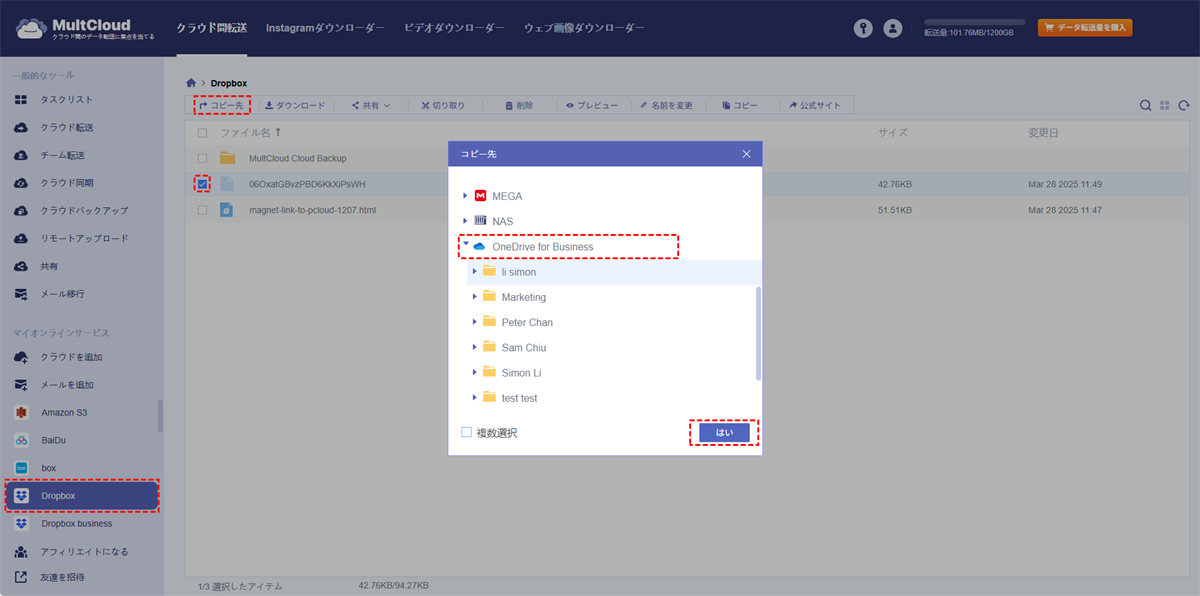Open the key icon in the header
This screenshot has height=596, width=1200.
coord(863,29)
